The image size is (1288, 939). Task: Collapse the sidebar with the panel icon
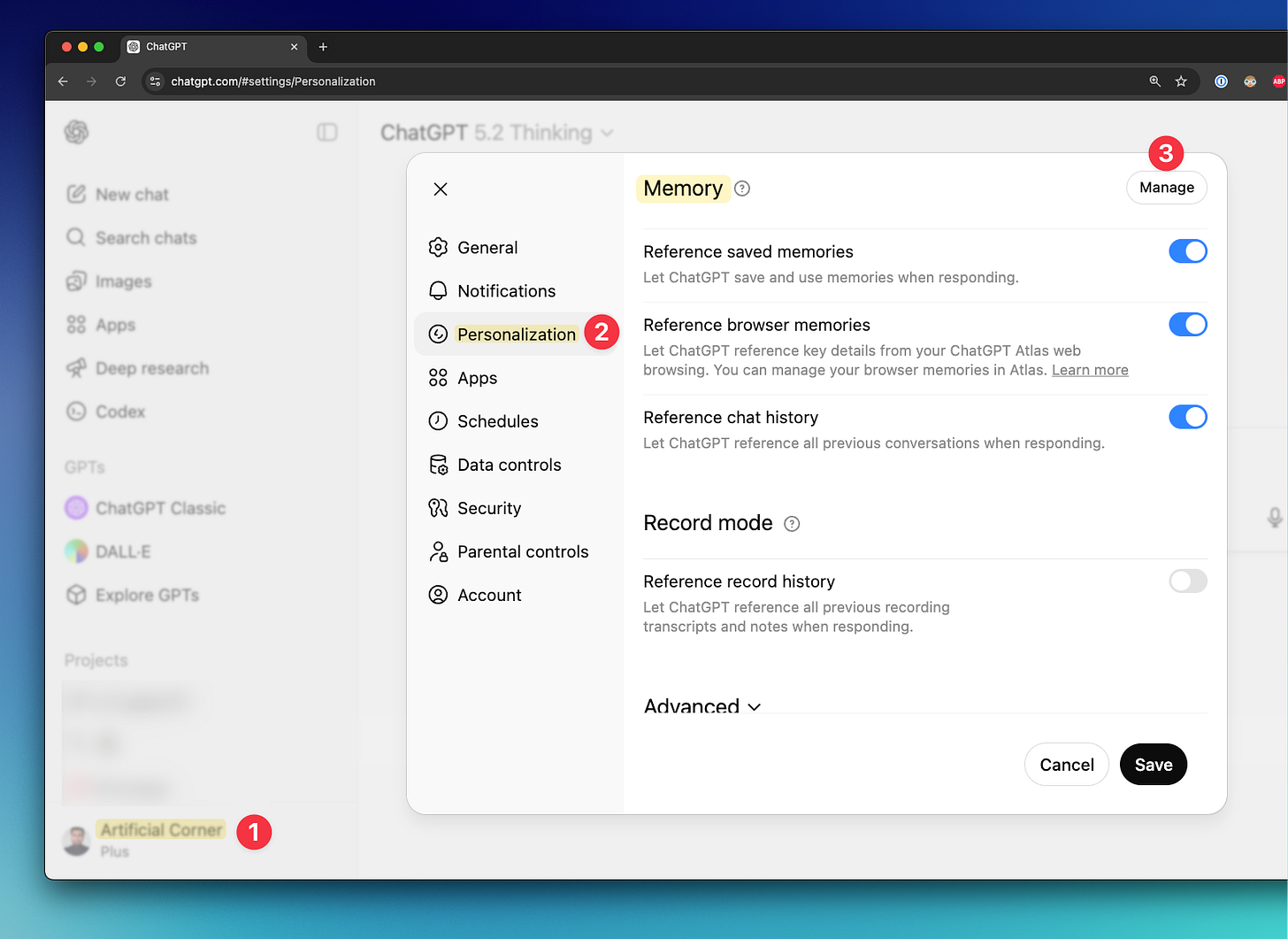327,132
